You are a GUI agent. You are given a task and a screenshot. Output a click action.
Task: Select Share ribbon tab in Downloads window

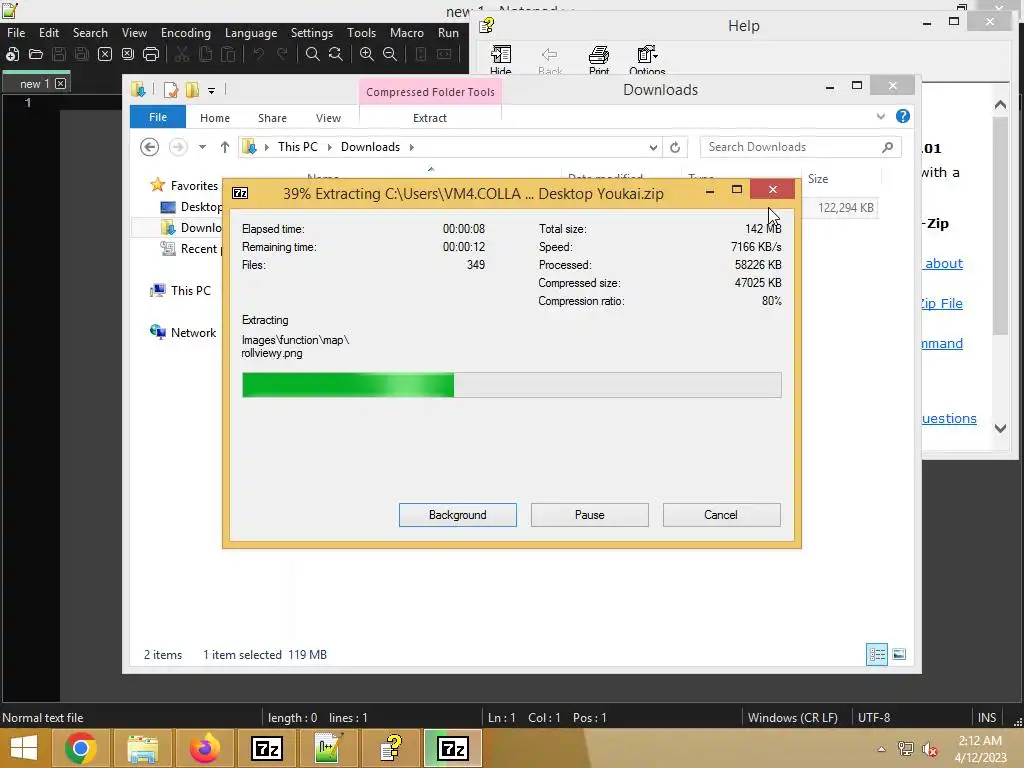(x=272, y=118)
